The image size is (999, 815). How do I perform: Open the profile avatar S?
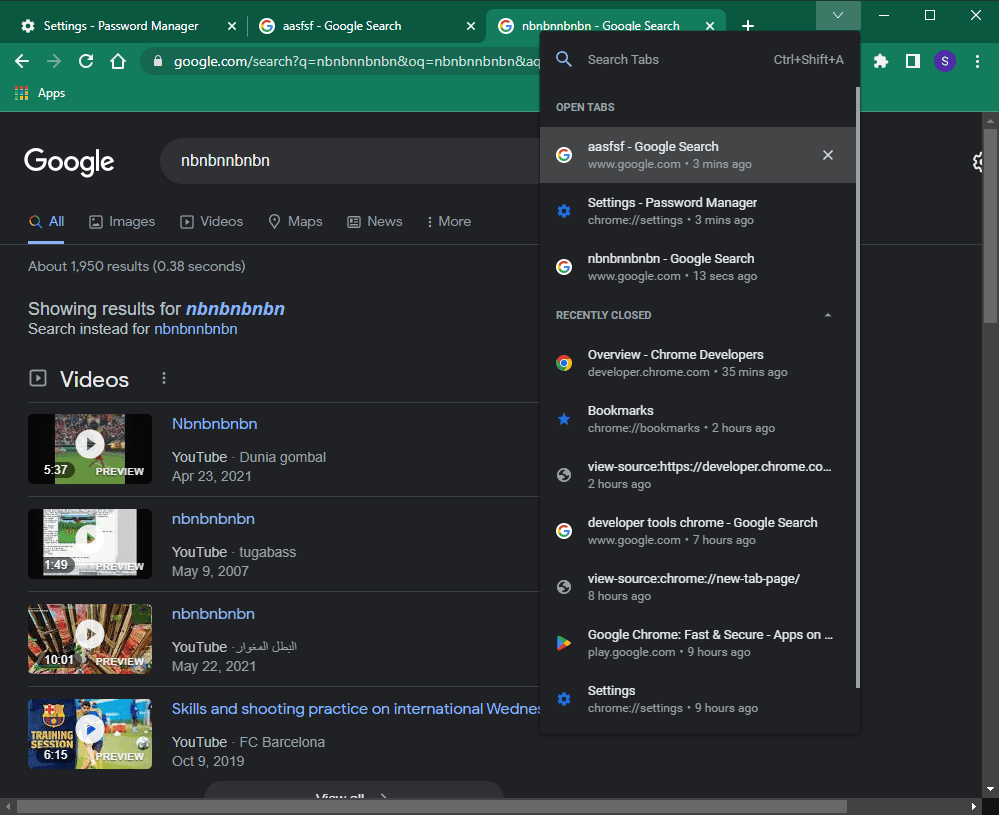click(x=945, y=61)
